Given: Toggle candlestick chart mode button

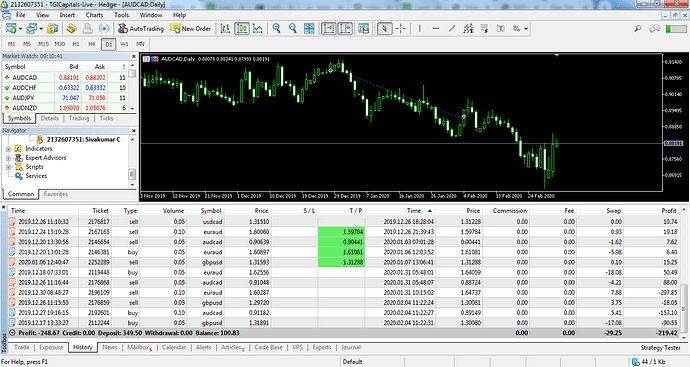Looking at the screenshot, I should [242, 29].
